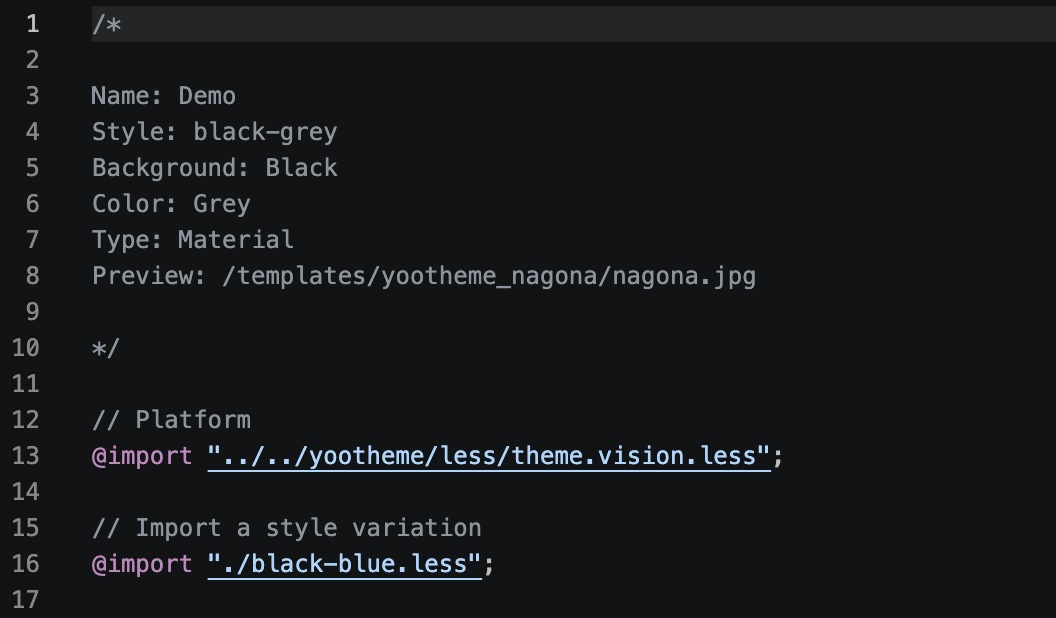Select line number 16 in gutter
1056x618 pixels.
(x=26, y=563)
